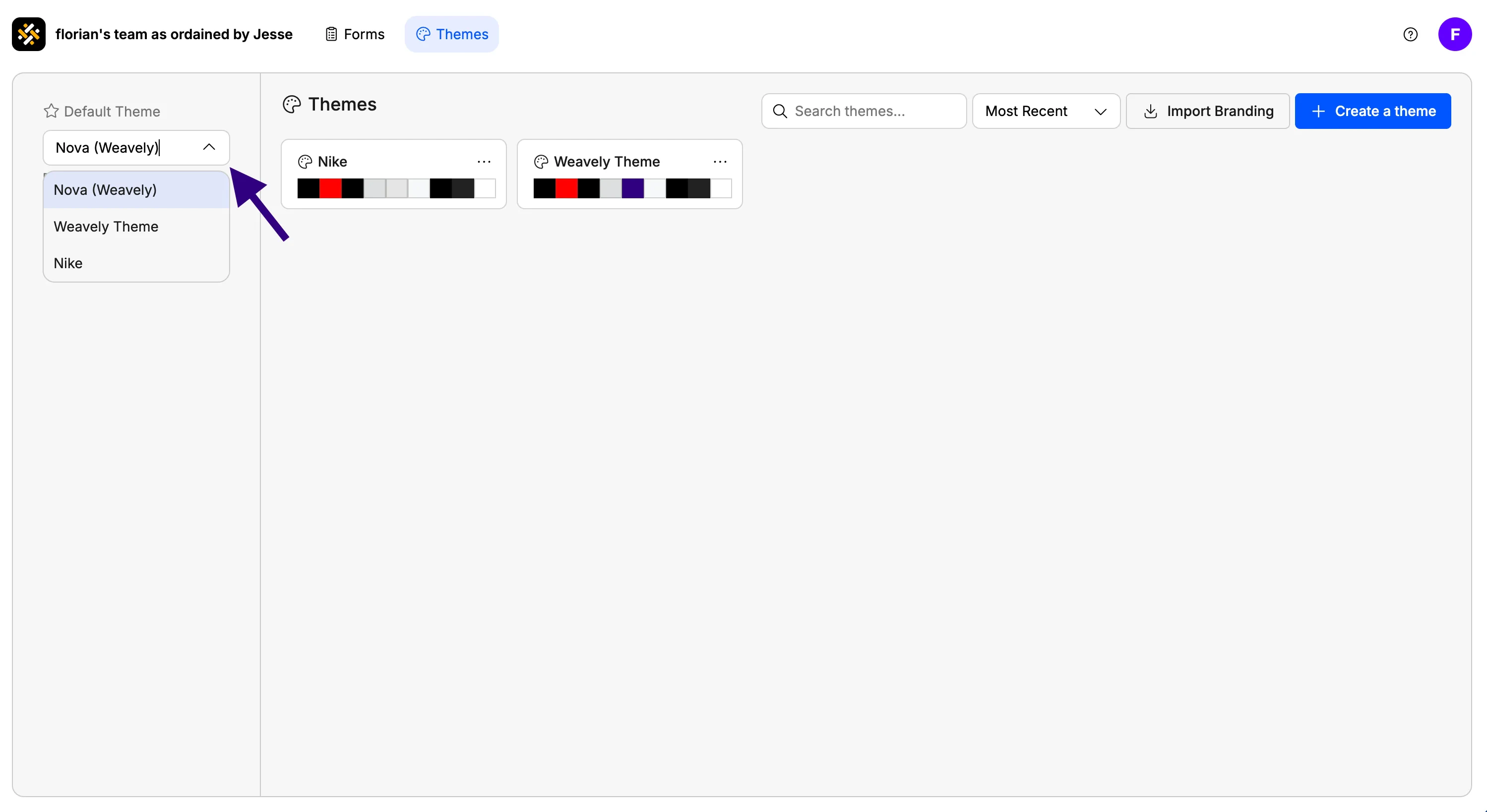Click the plus icon in Create a theme
This screenshot has width=1487, height=812.
(x=1318, y=111)
